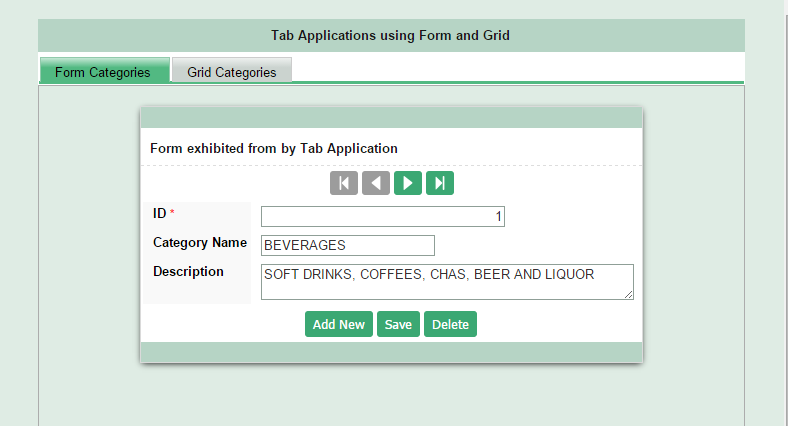Save the current category record
The width and height of the screenshot is (788, 426).
coord(398,324)
